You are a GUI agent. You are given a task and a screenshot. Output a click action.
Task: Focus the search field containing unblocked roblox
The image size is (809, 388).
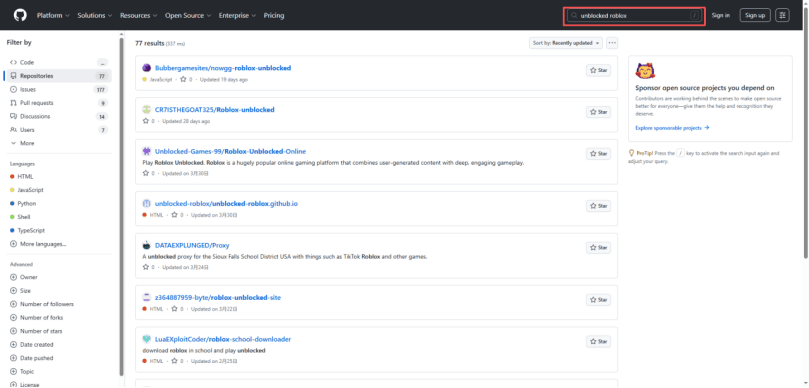tap(634, 15)
